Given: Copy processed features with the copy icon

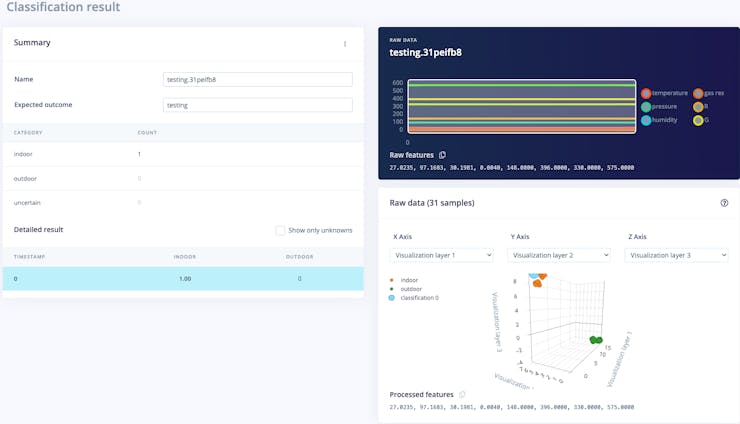Looking at the screenshot, I should 462,394.
